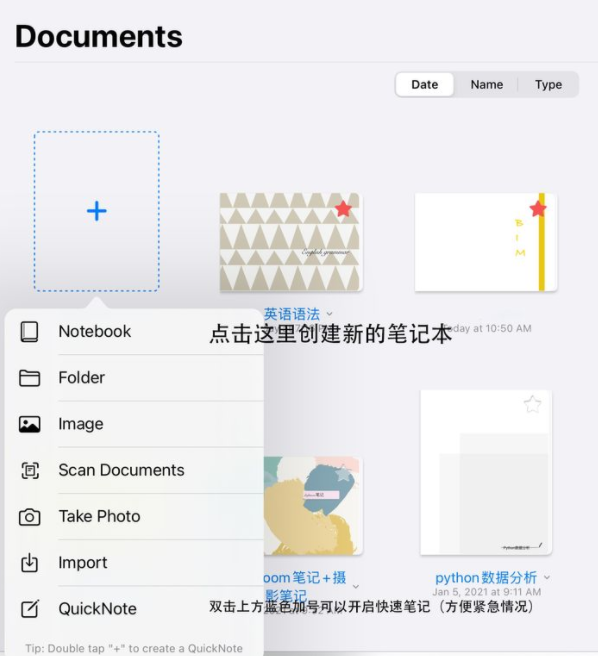Open the oom笔记+摄影笔记 title link

click(x=305, y=586)
